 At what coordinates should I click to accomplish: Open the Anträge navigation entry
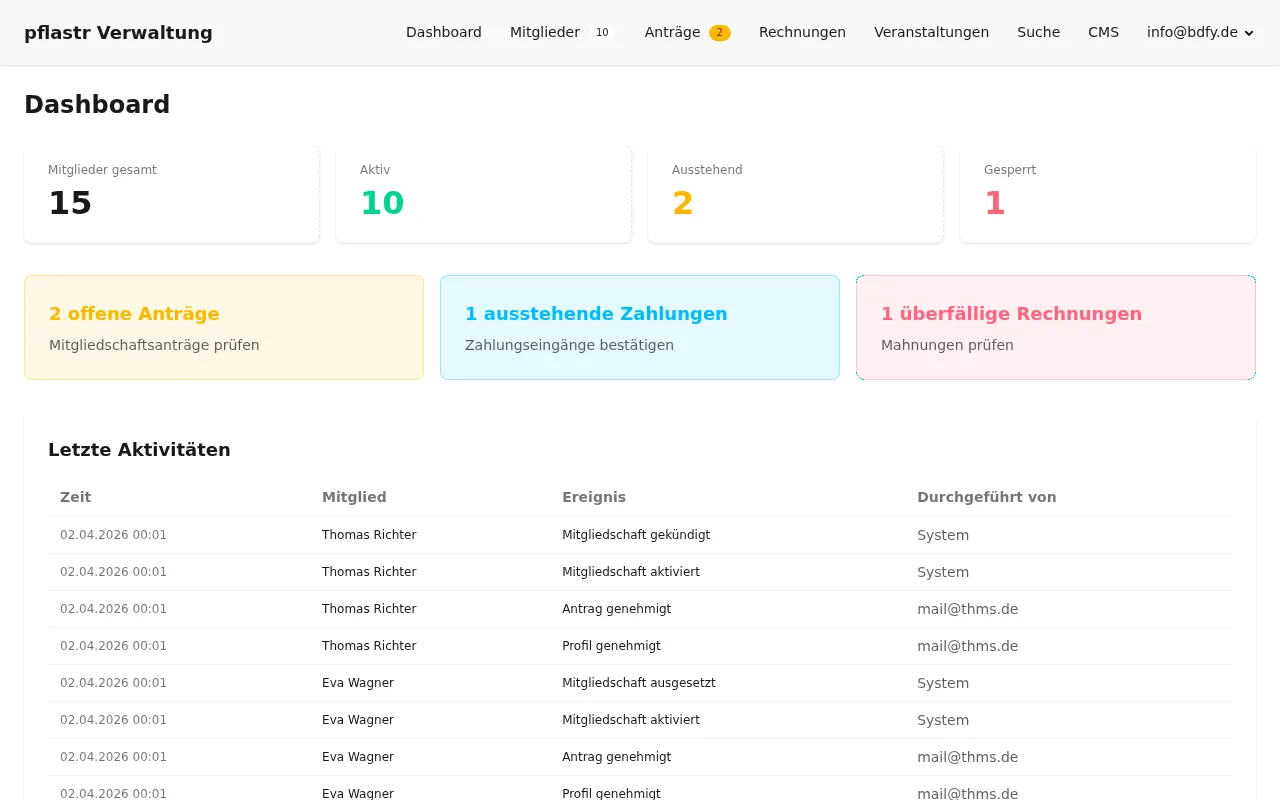[x=671, y=32]
